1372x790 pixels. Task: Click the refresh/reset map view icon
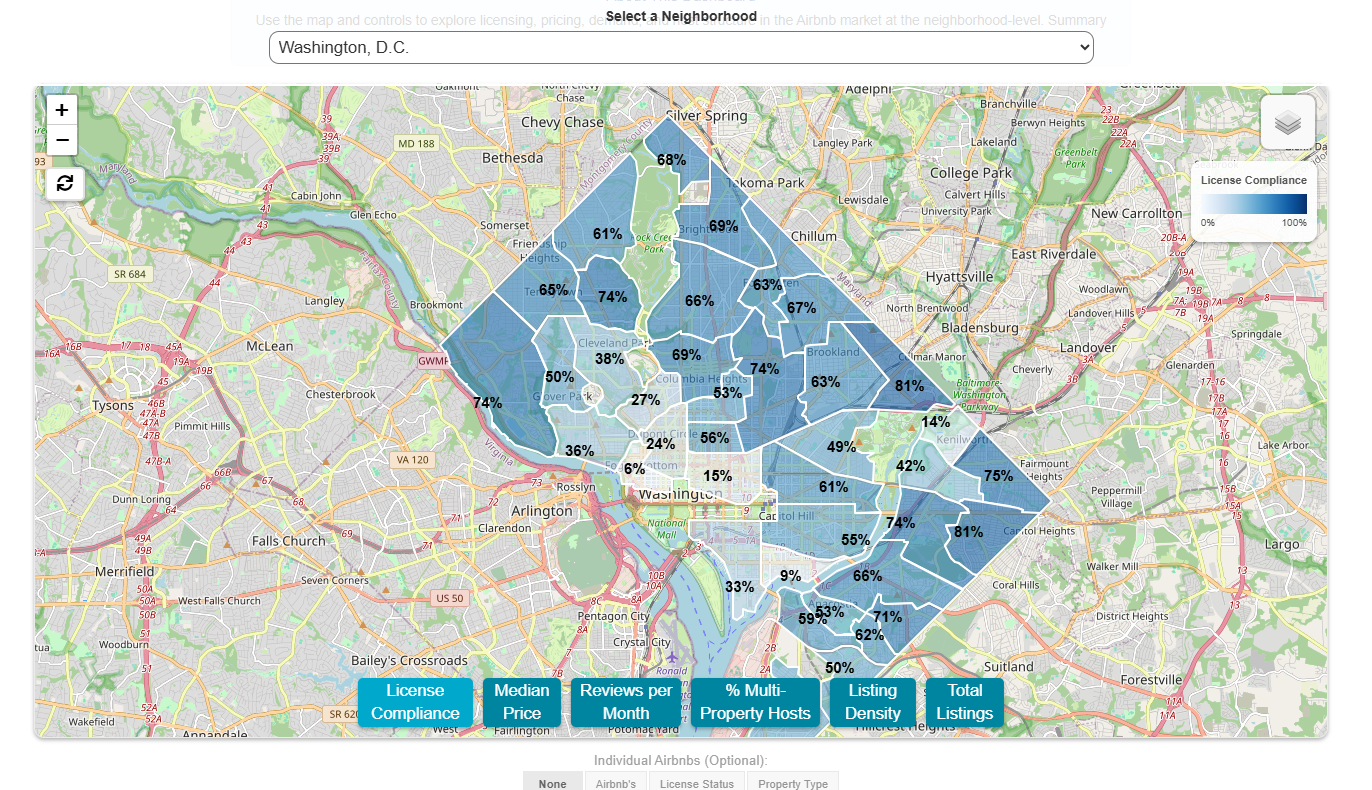pos(64,183)
